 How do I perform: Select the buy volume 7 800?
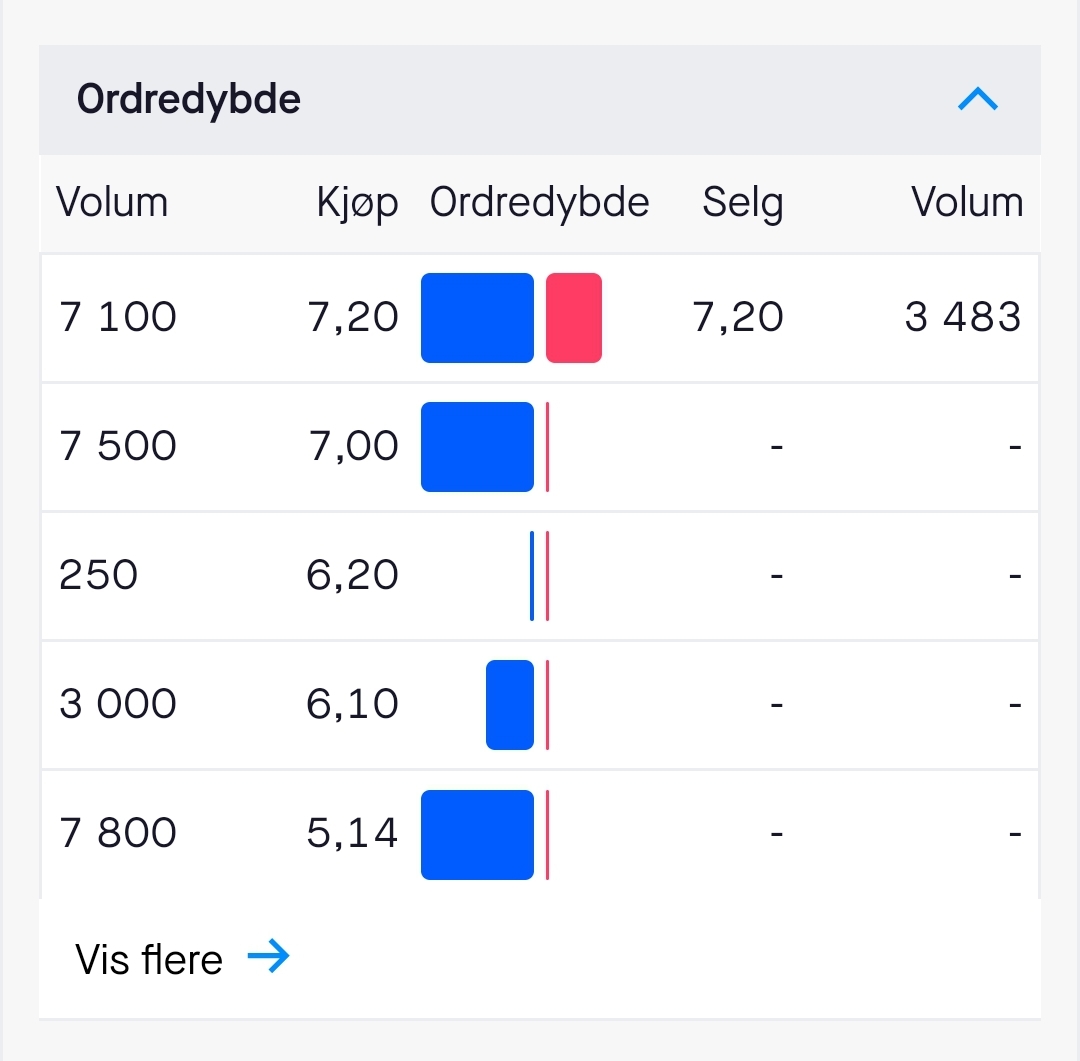pyautogui.click(x=118, y=833)
